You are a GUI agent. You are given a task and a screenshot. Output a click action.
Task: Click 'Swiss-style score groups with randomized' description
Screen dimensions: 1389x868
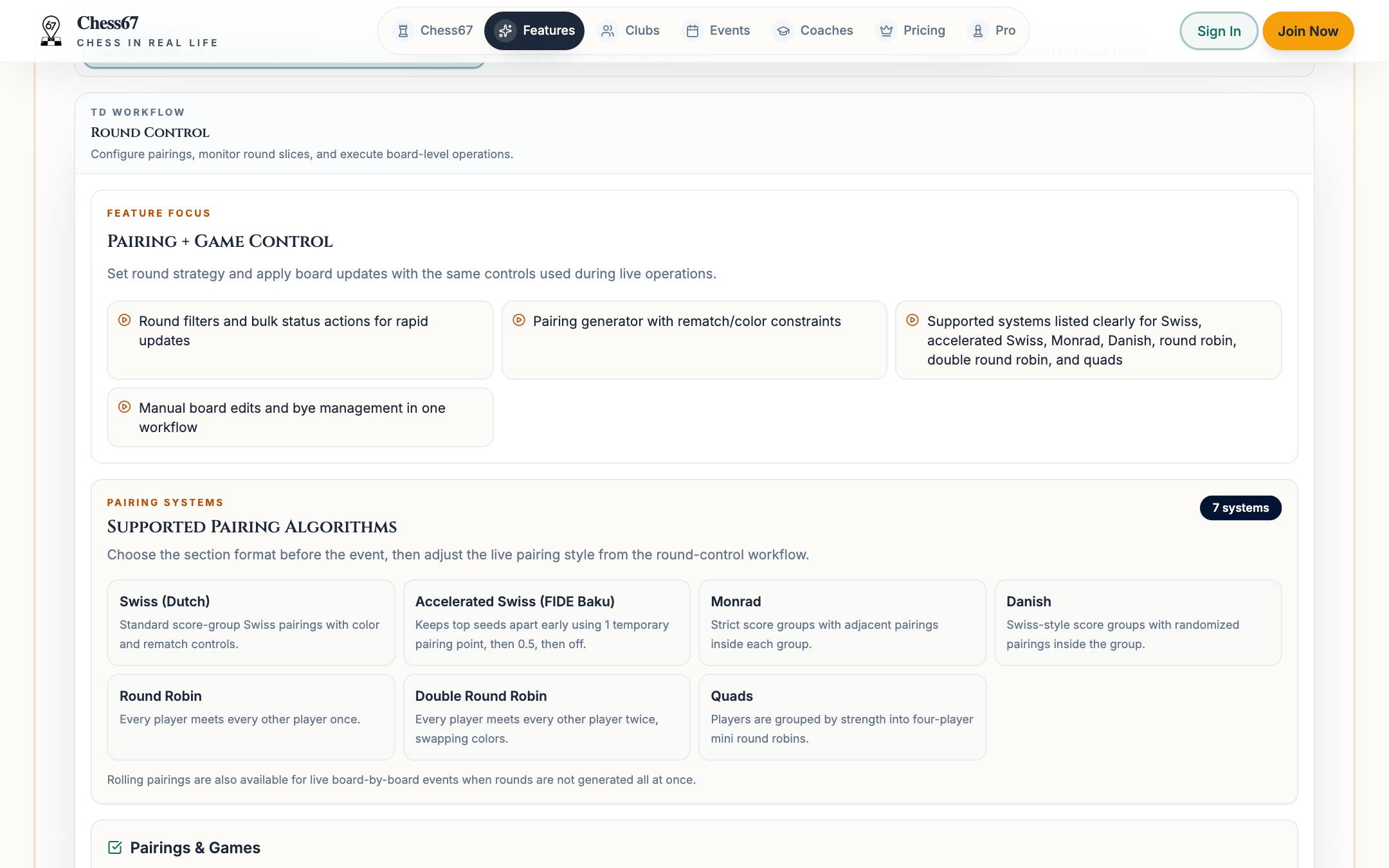(x=1123, y=635)
